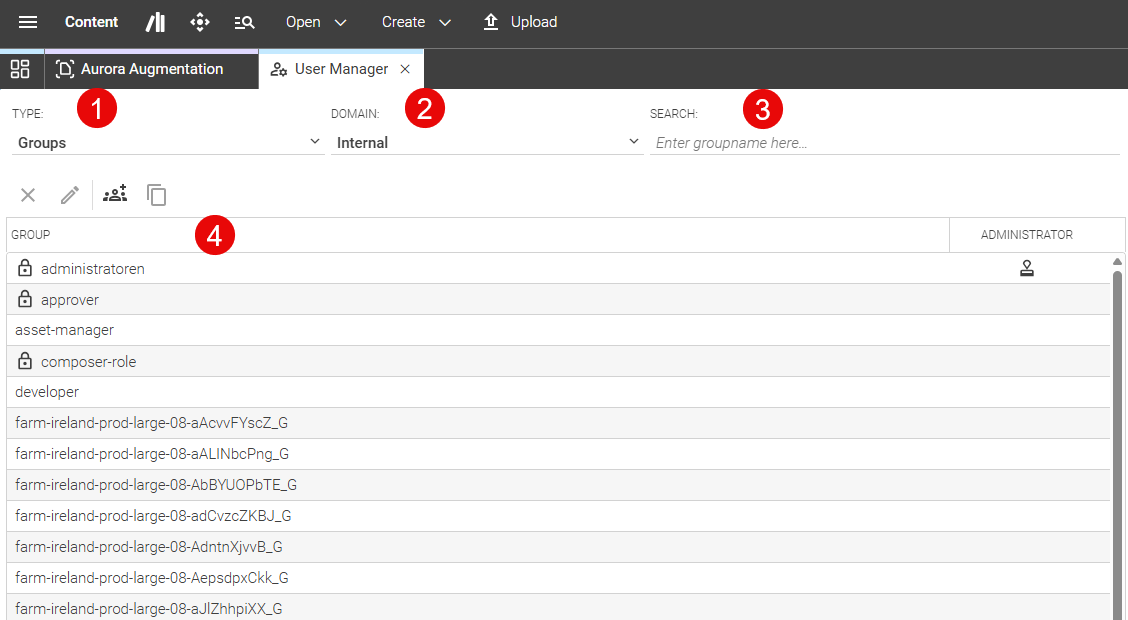The width and height of the screenshot is (1128, 620).
Task: Delete the selected group with the X icon
Action: click(x=28, y=195)
